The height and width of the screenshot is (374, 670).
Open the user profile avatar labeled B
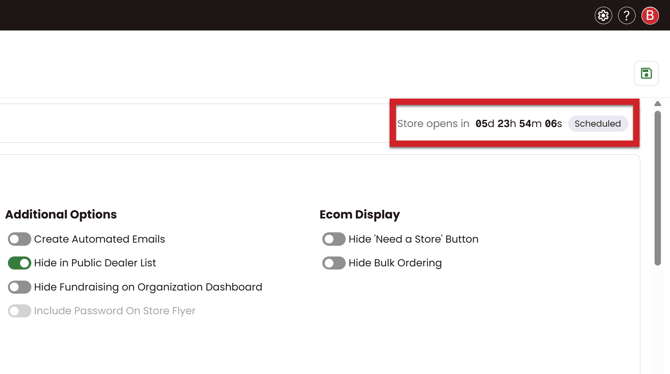tap(650, 16)
